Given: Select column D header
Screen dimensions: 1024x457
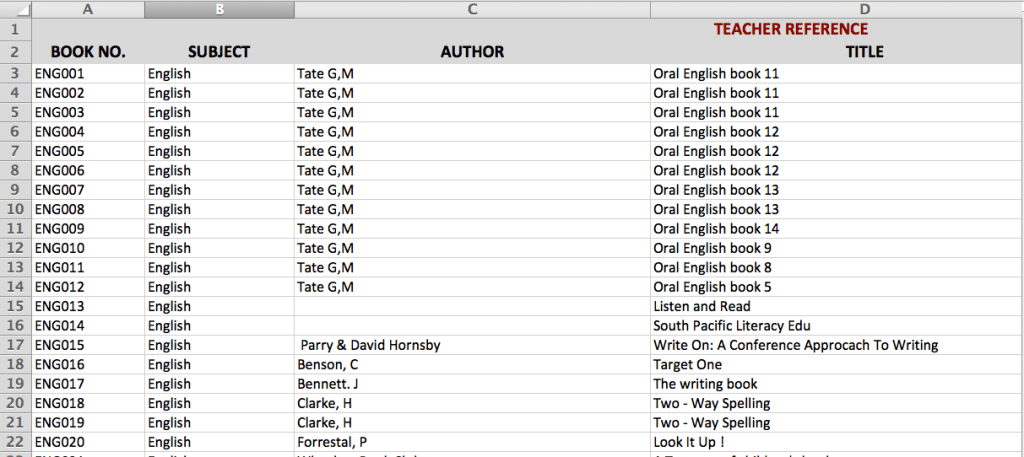Looking at the screenshot, I should coord(836,9).
